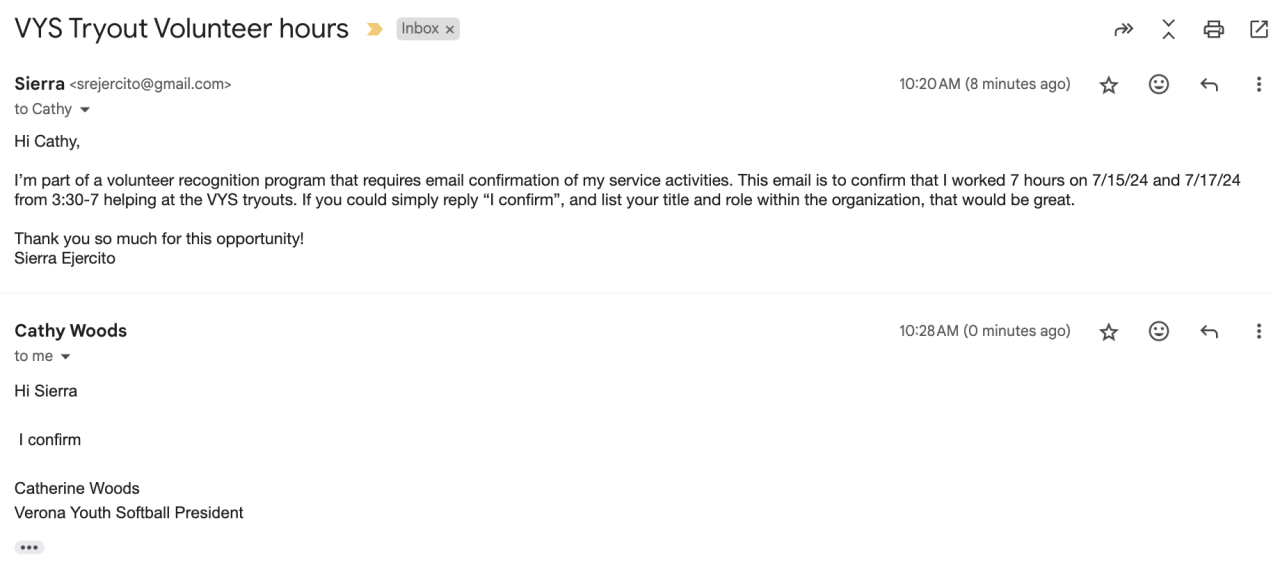Viewport: 1280px width, 569px height.
Task: Click sender name Sierra
Action: (x=39, y=84)
